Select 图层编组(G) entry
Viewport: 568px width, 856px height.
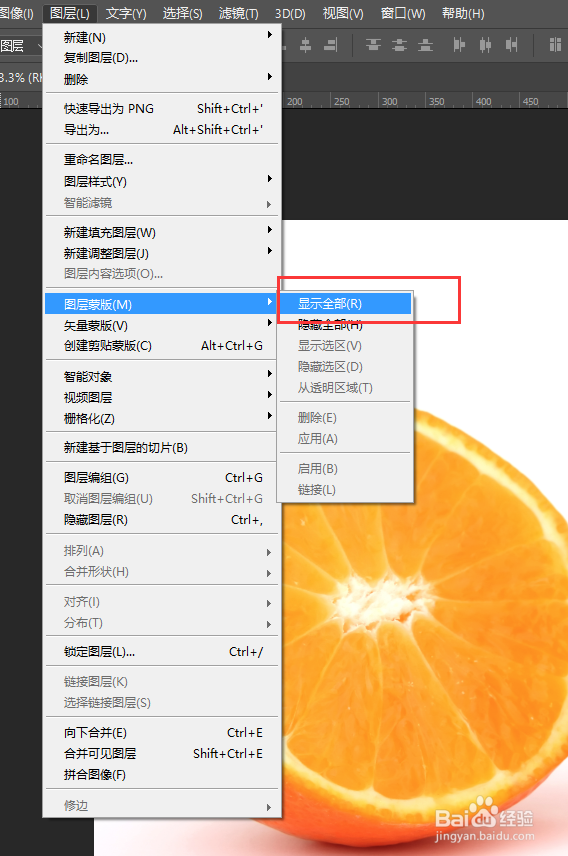click(162, 478)
